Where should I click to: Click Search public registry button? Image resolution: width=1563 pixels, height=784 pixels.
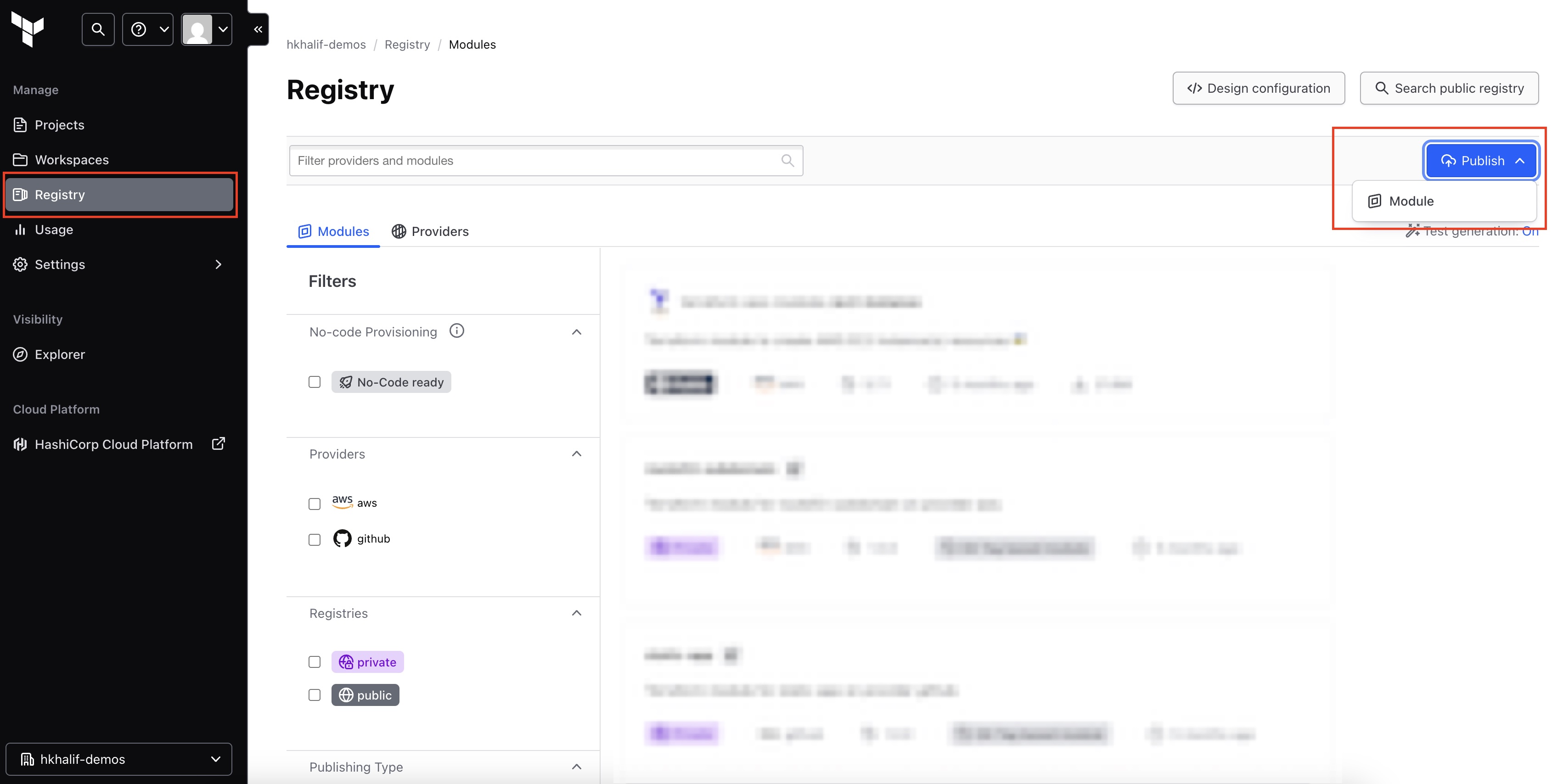click(1449, 89)
